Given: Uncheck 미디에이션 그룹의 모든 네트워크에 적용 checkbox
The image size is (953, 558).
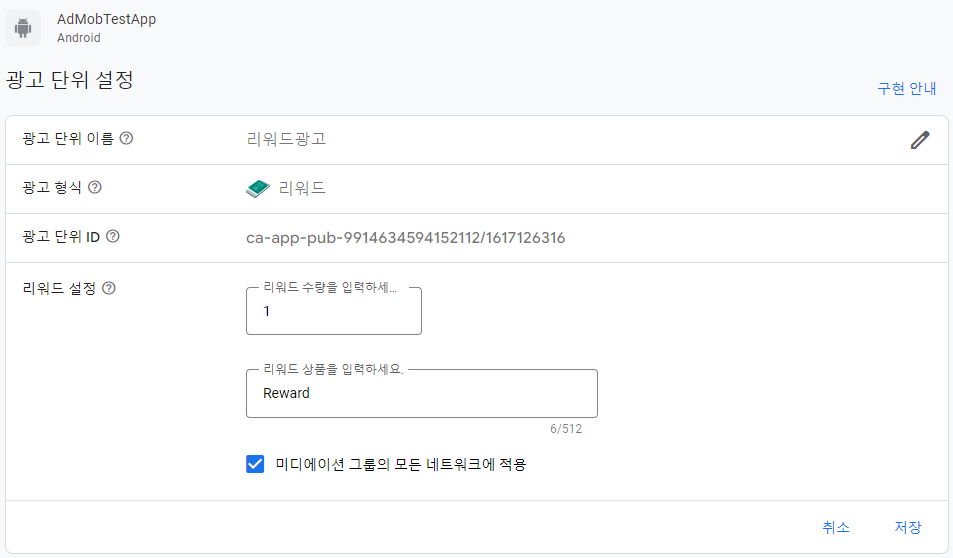Looking at the screenshot, I should (255, 464).
